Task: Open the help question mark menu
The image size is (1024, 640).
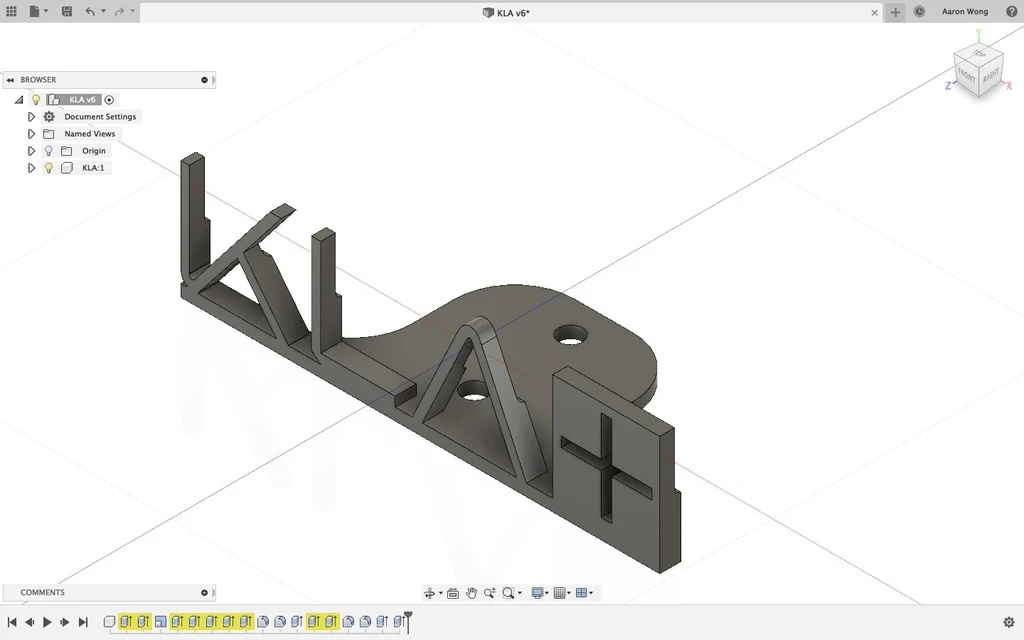Action: tap(1012, 11)
